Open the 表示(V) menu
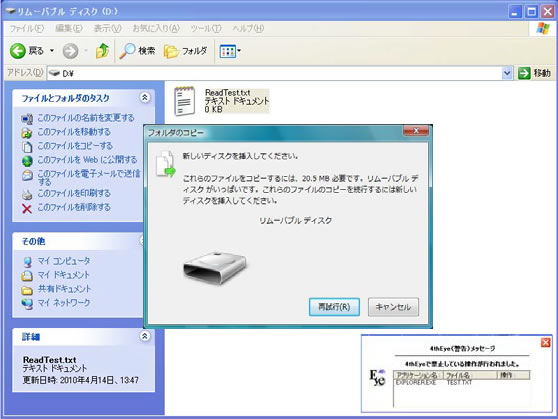The image size is (558, 419). click(x=107, y=28)
